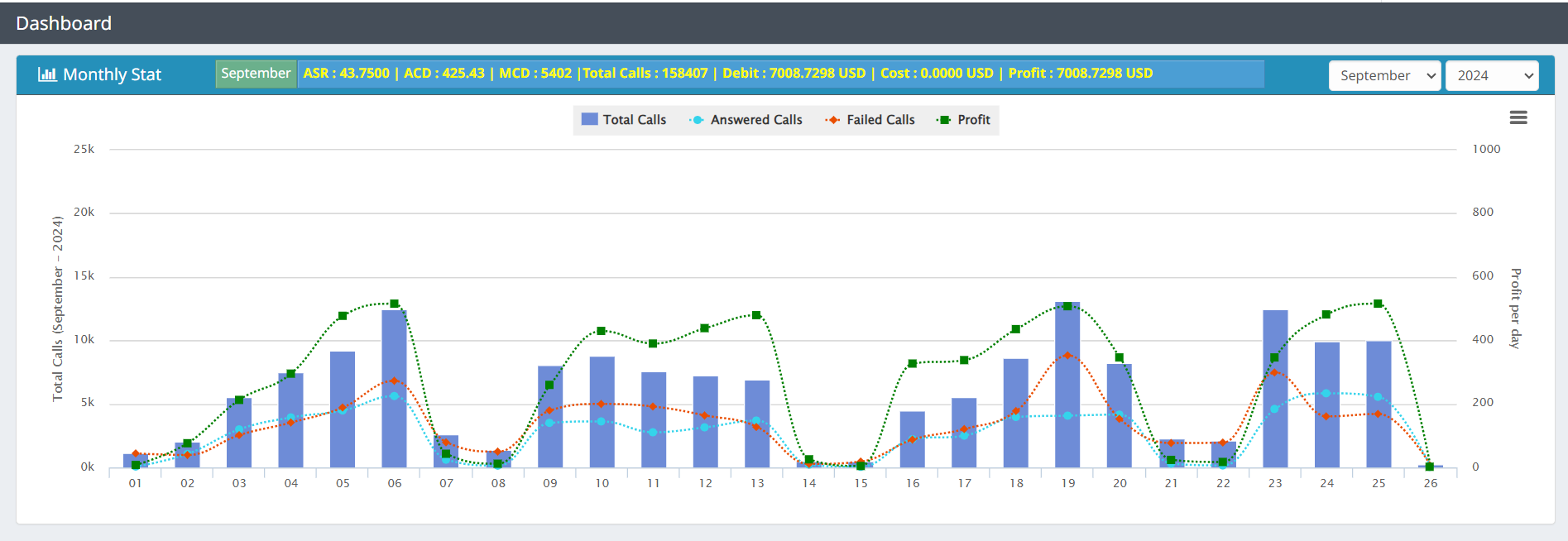Click the MCD : 5402 statistic
Viewport: 1568px width, 541px height.
[535, 73]
